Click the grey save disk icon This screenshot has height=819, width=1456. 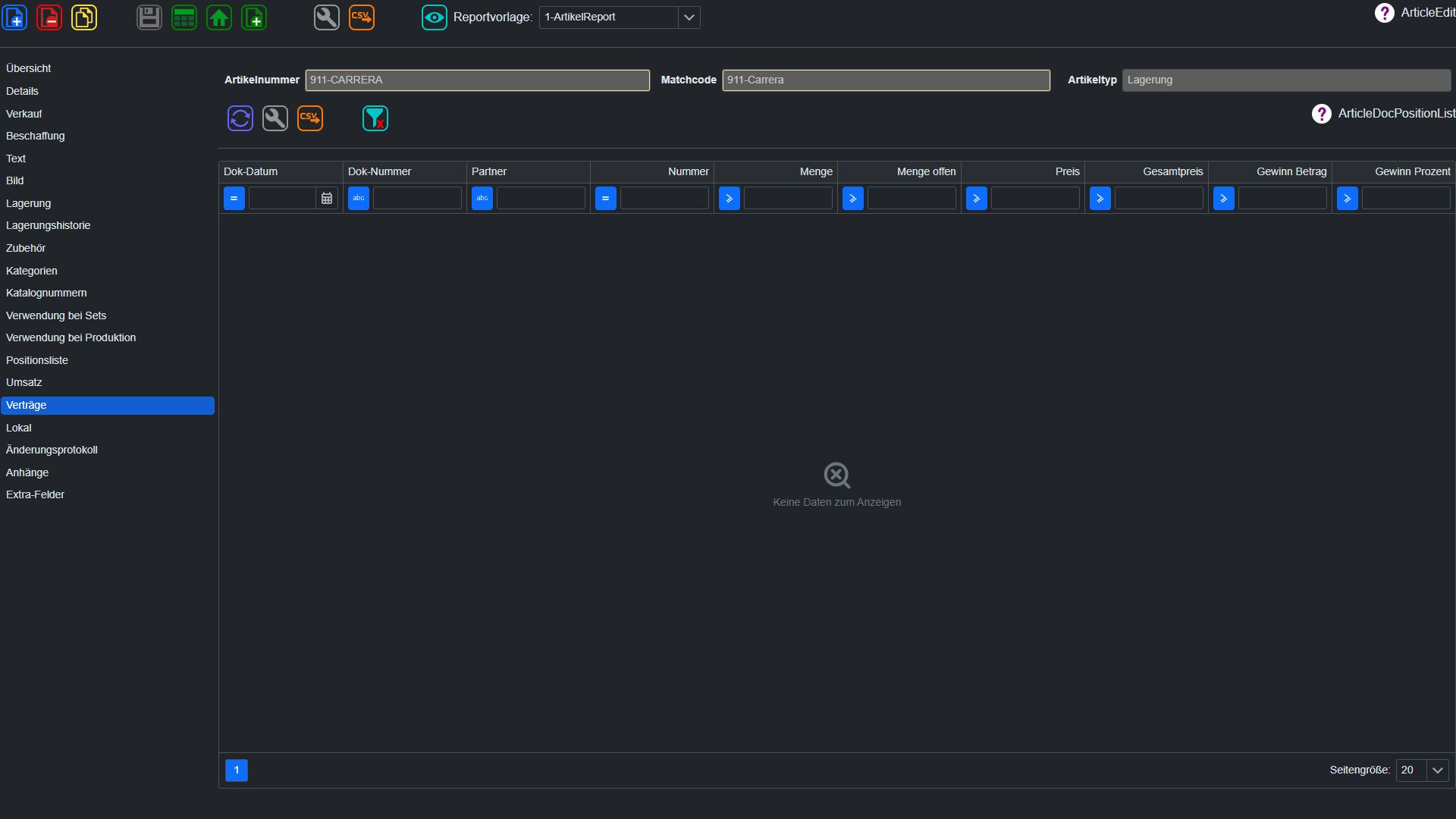tap(149, 17)
